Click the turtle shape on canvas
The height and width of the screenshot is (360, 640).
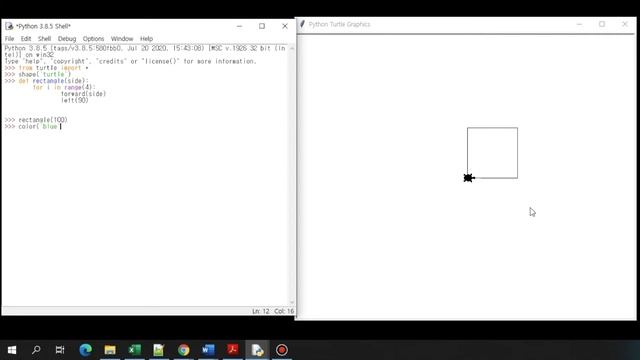[469, 178]
